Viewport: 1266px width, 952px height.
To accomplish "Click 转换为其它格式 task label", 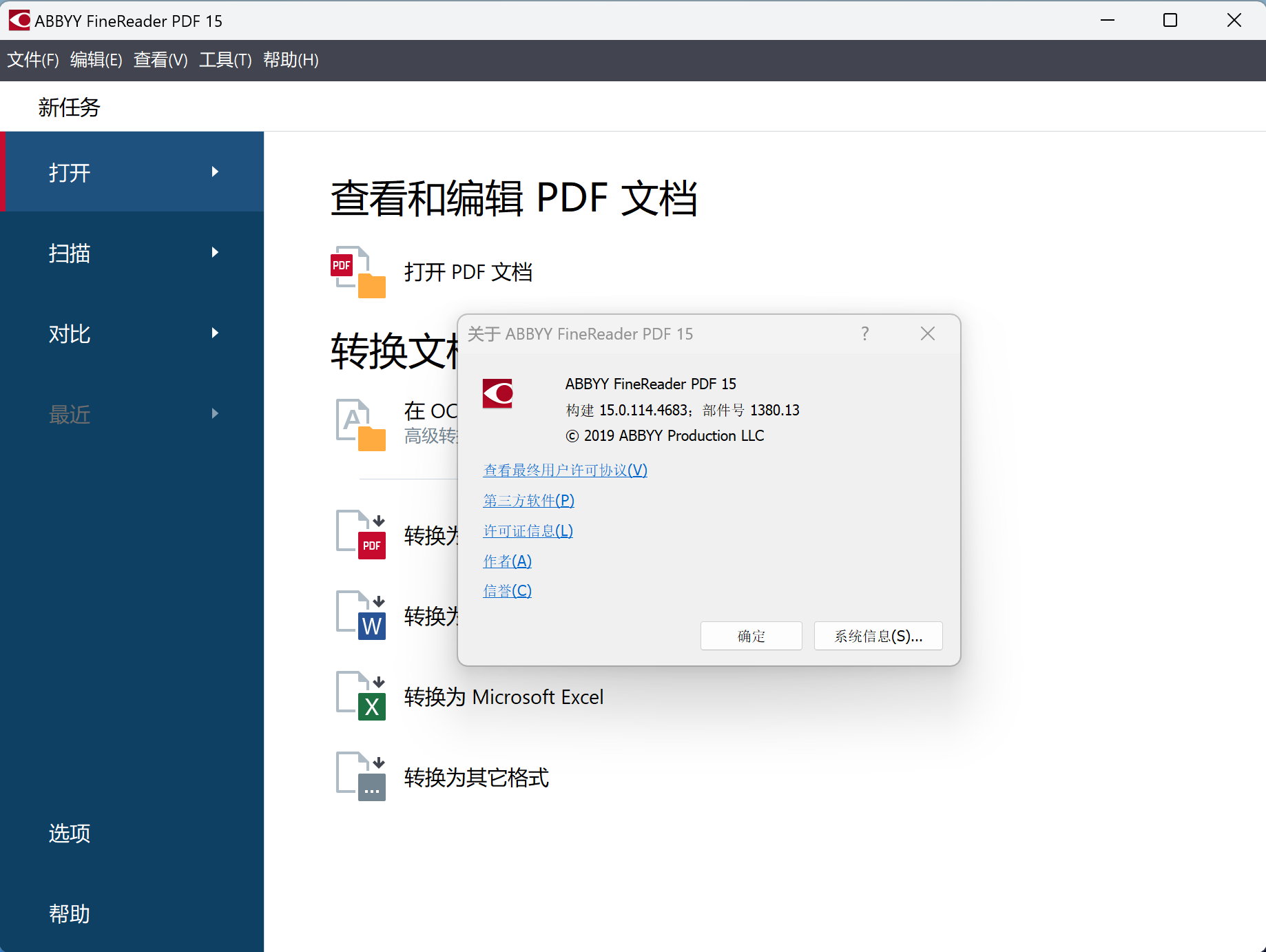I will [477, 778].
